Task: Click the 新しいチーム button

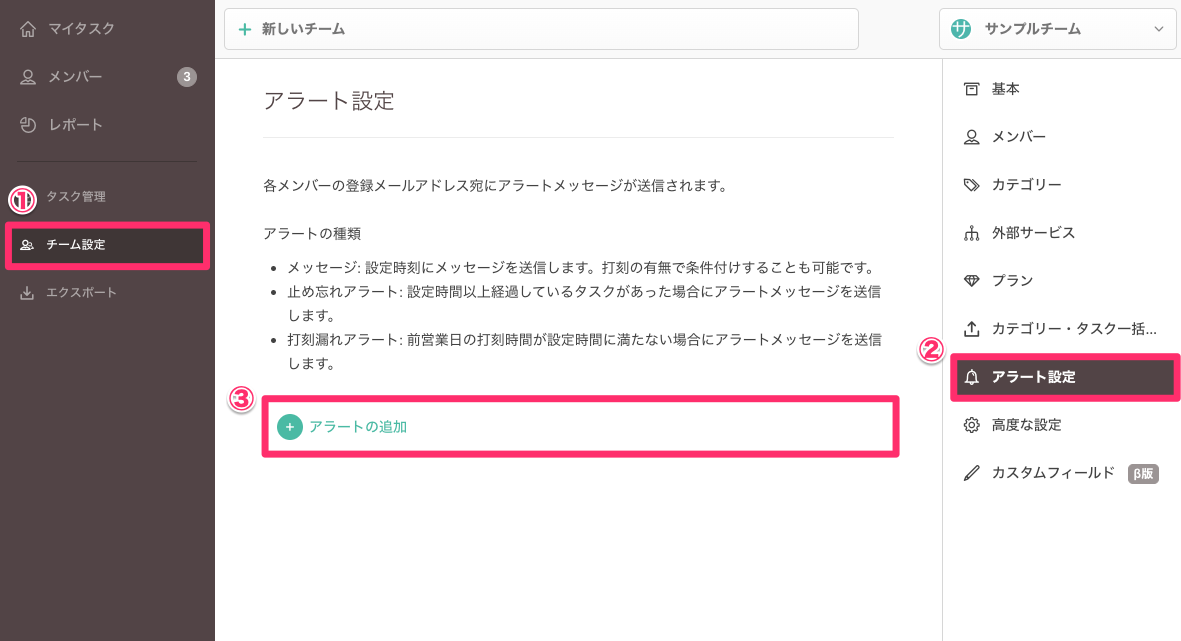Action: 541,29
